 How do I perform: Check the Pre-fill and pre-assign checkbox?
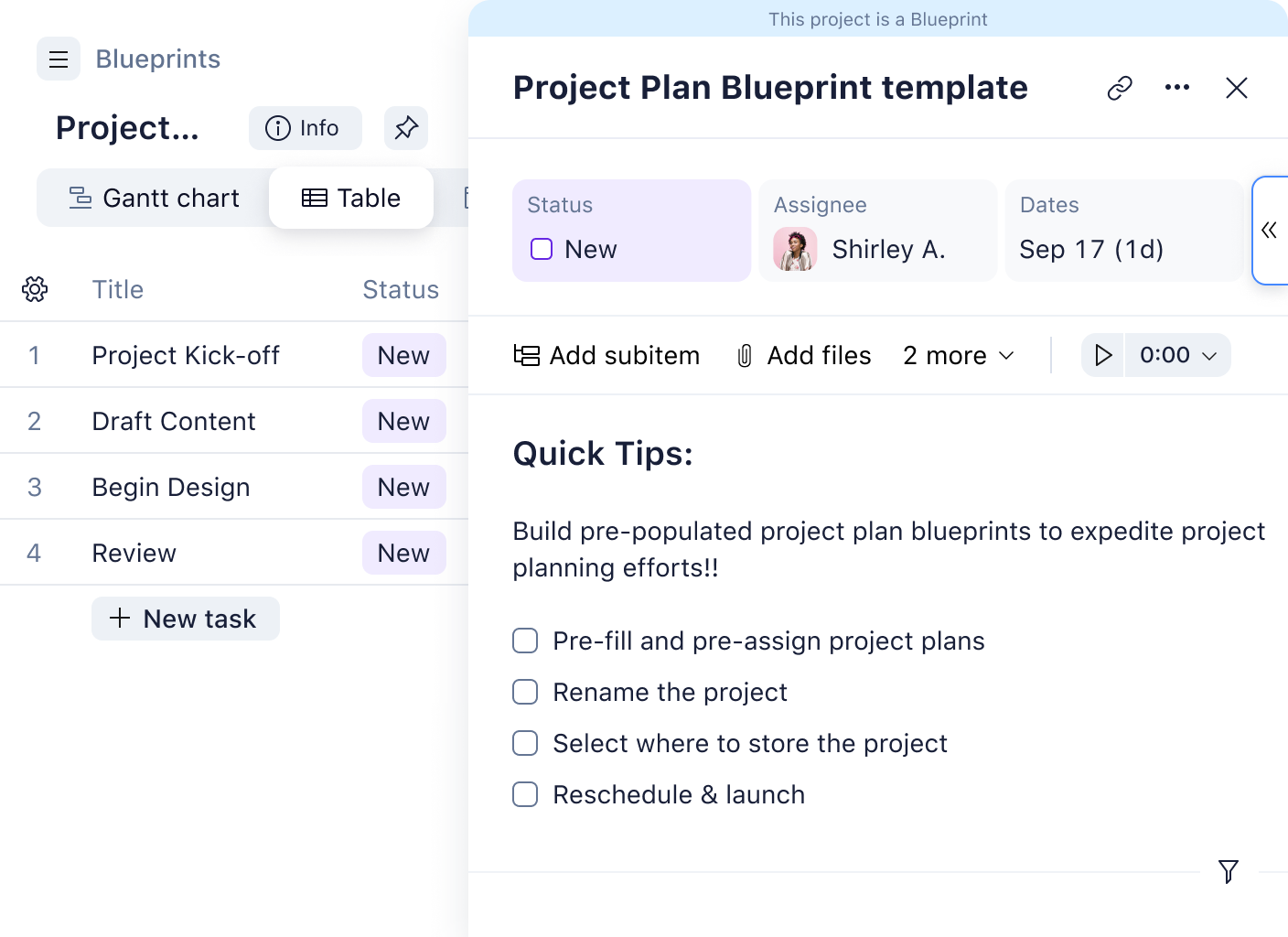coord(525,641)
